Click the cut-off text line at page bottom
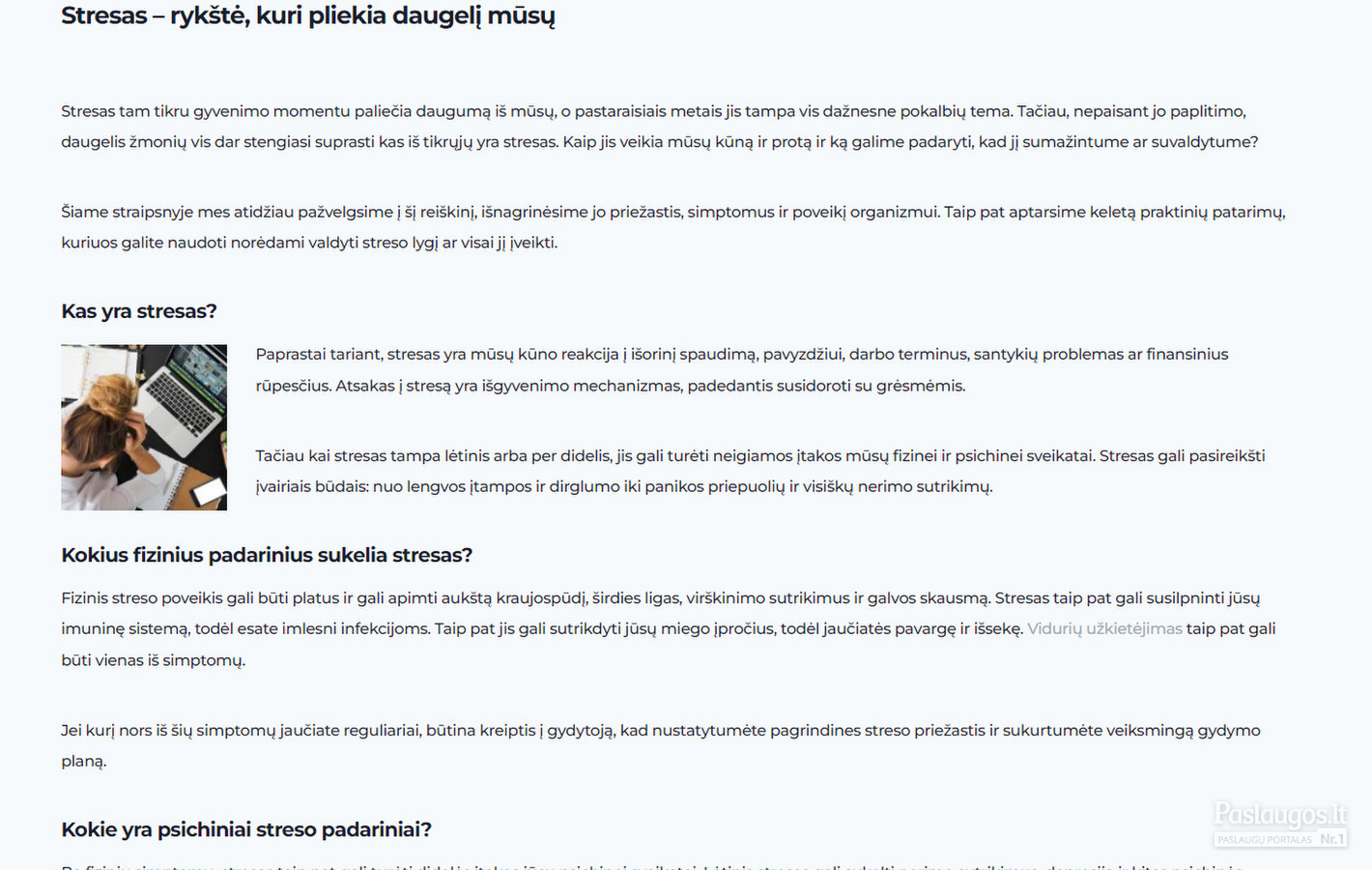 coord(652,866)
